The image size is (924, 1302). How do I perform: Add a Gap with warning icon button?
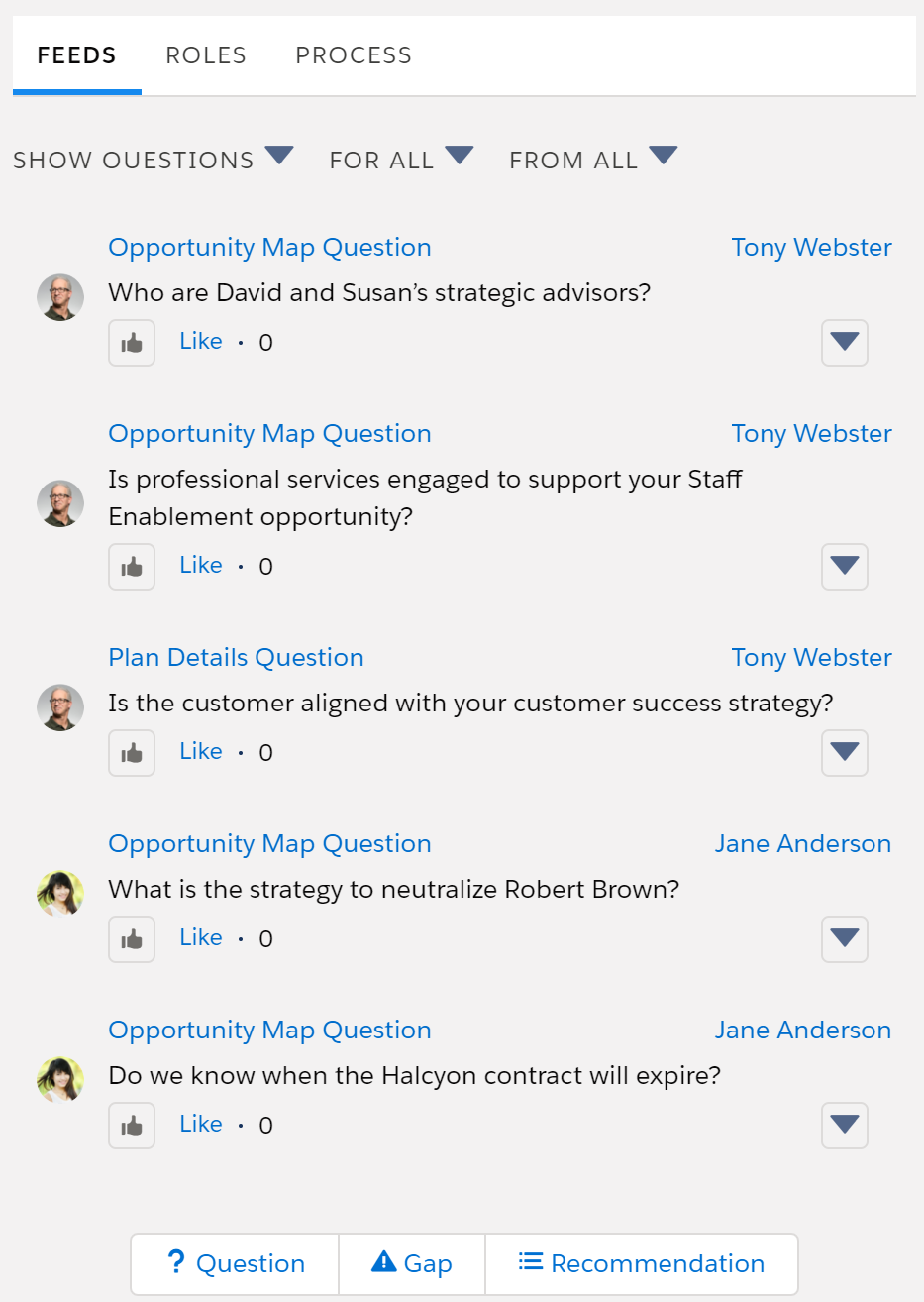[412, 1263]
